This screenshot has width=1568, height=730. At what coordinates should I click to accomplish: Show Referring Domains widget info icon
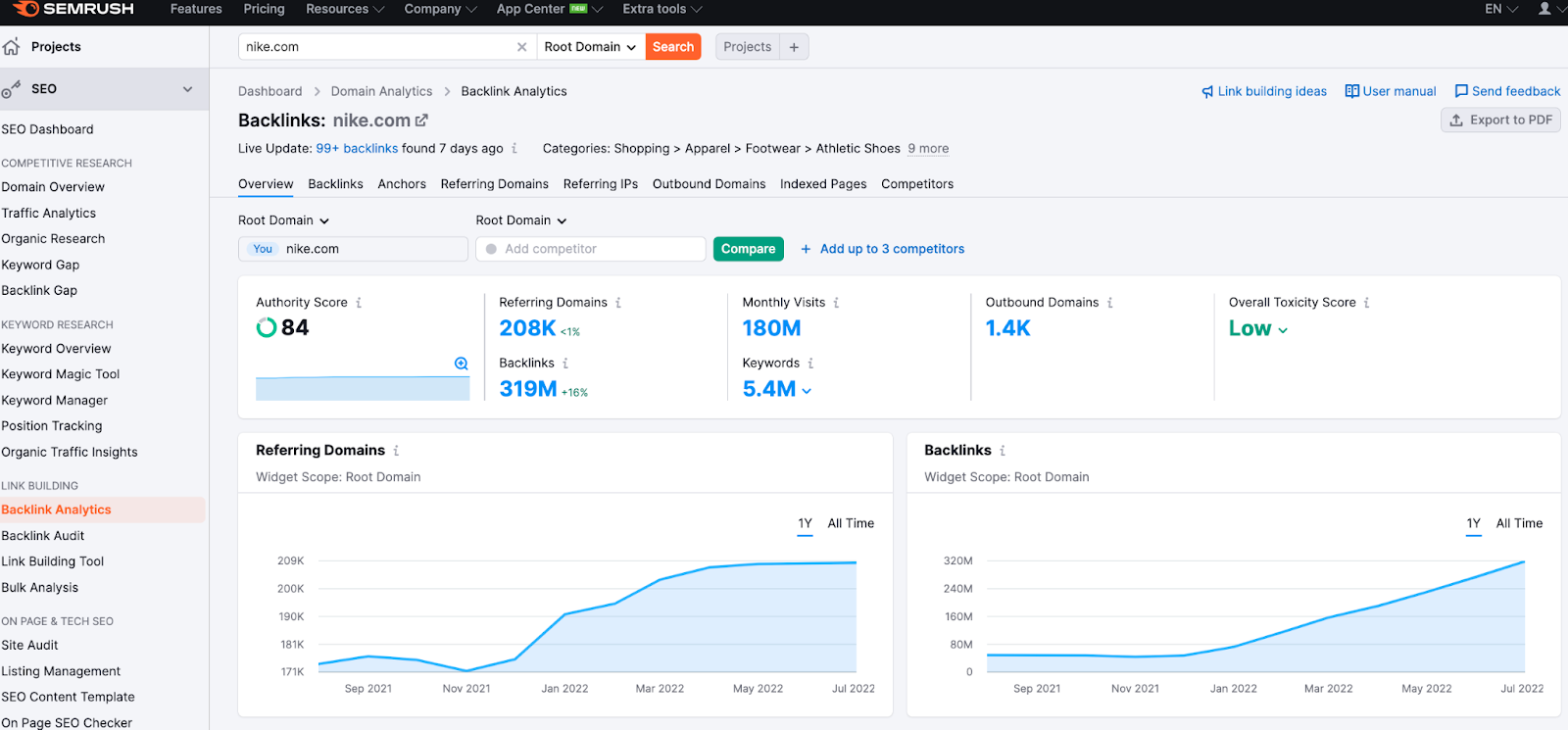(396, 451)
